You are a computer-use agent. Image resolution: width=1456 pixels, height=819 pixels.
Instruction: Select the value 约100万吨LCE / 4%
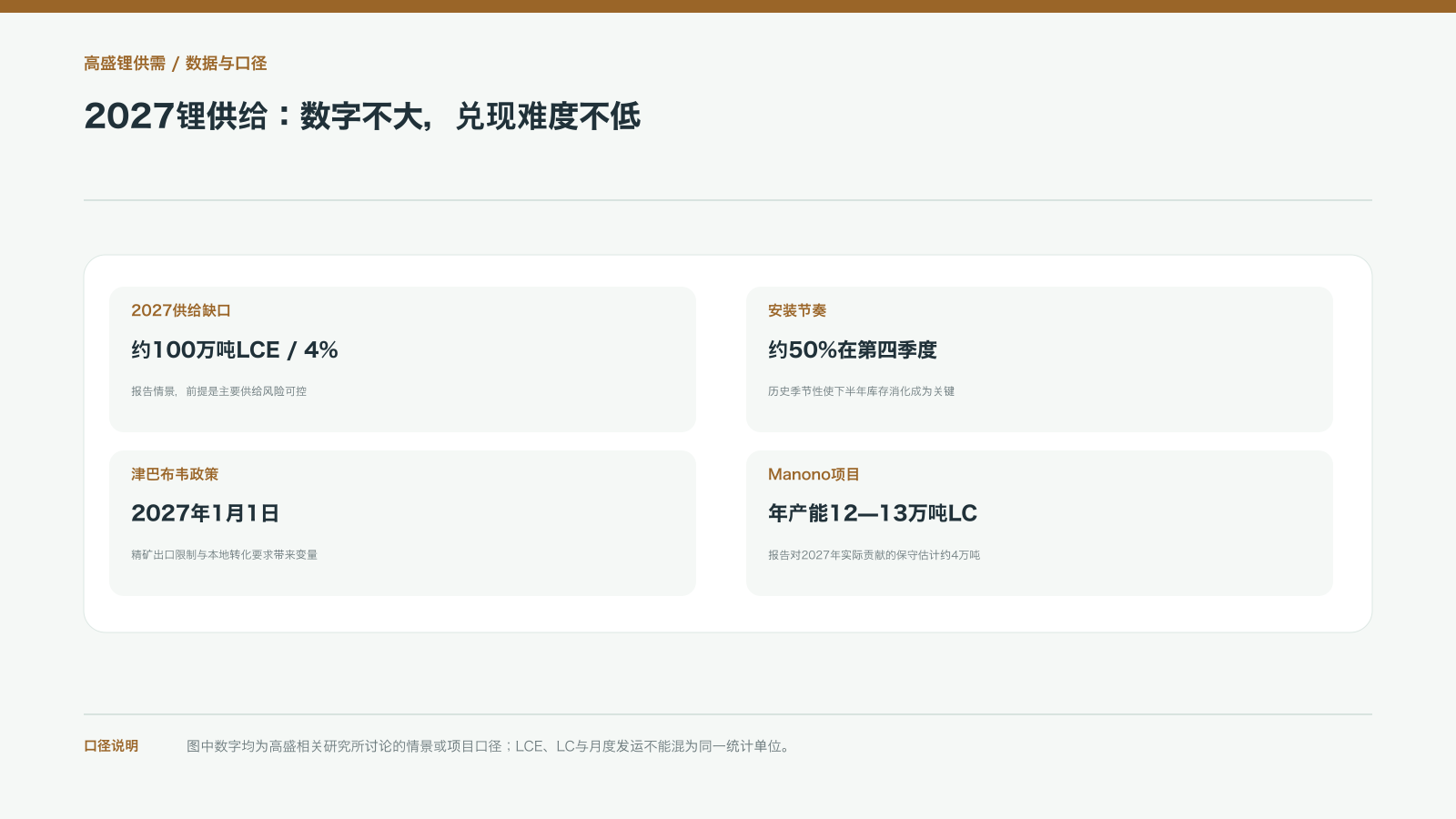[x=235, y=350]
